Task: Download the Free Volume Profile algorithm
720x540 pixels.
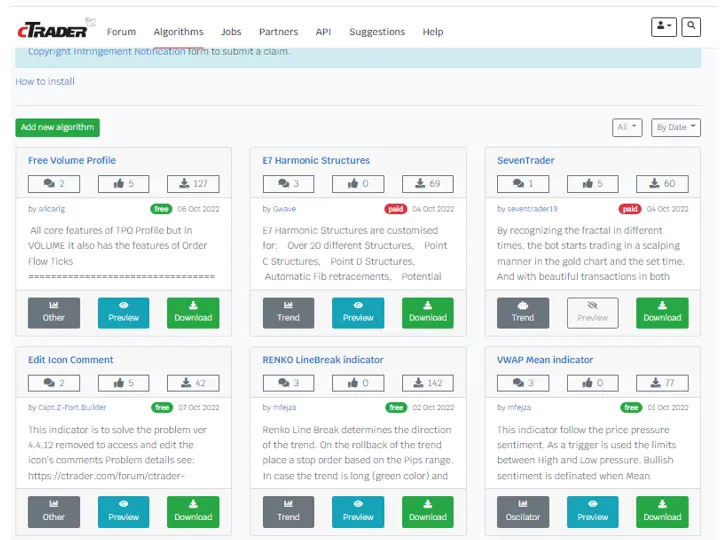Action: (193, 313)
